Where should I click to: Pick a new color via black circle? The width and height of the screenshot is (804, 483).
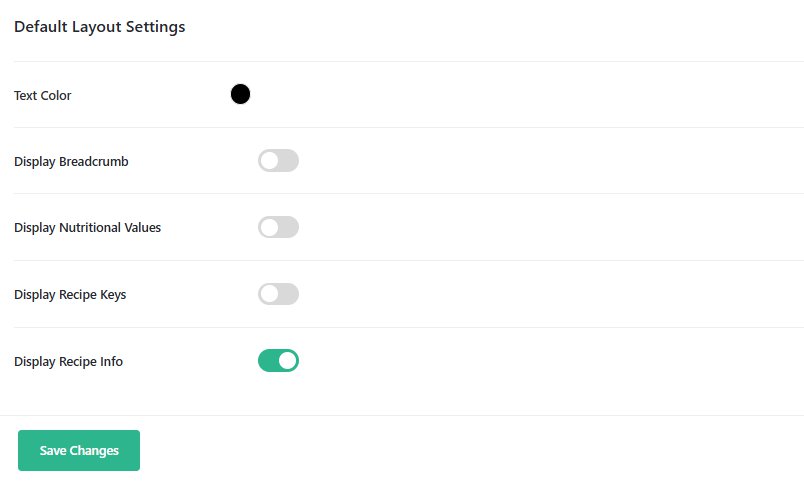pyautogui.click(x=240, y=94)
